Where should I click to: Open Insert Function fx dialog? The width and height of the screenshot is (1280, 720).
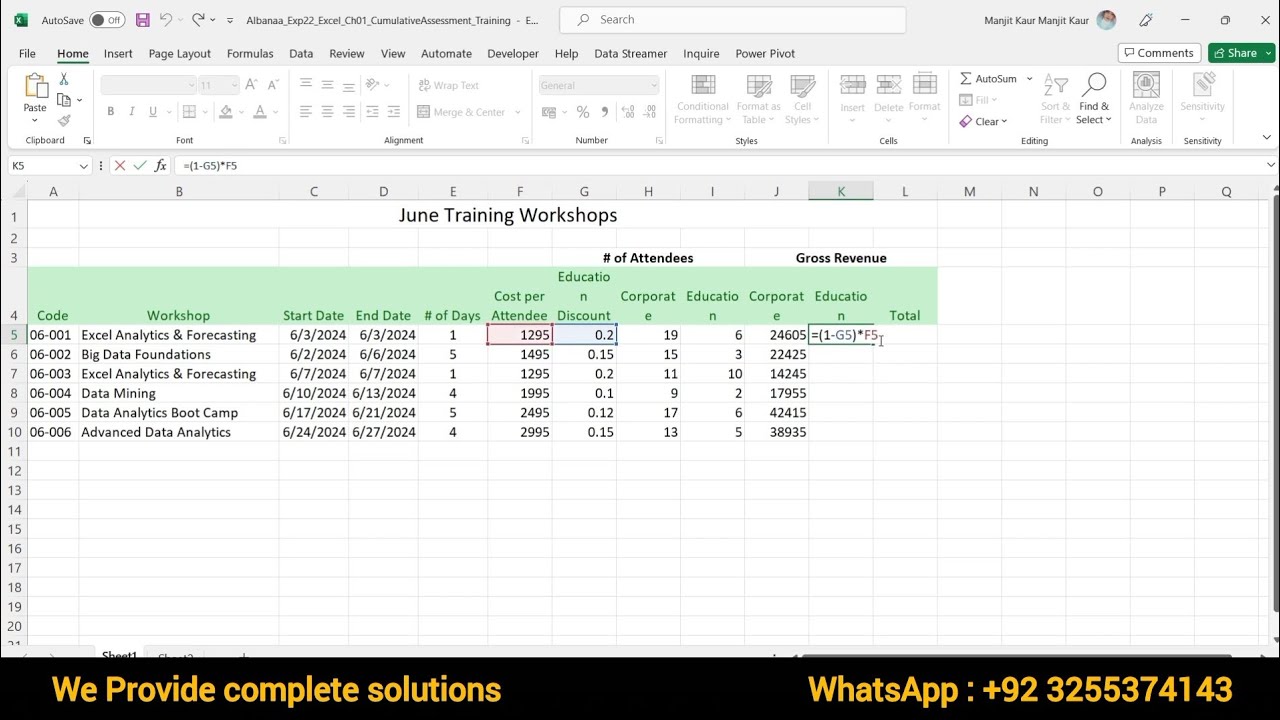[x=160, y=166]
